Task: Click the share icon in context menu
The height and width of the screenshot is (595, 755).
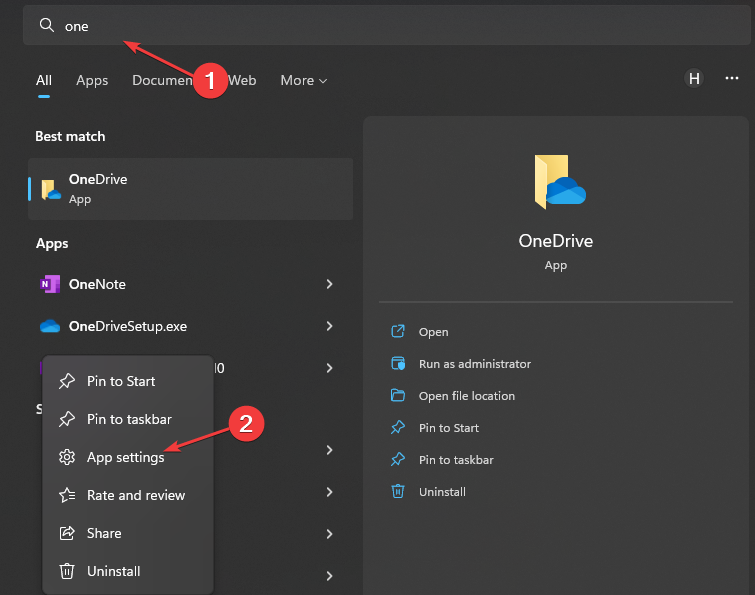Action: 67,533
